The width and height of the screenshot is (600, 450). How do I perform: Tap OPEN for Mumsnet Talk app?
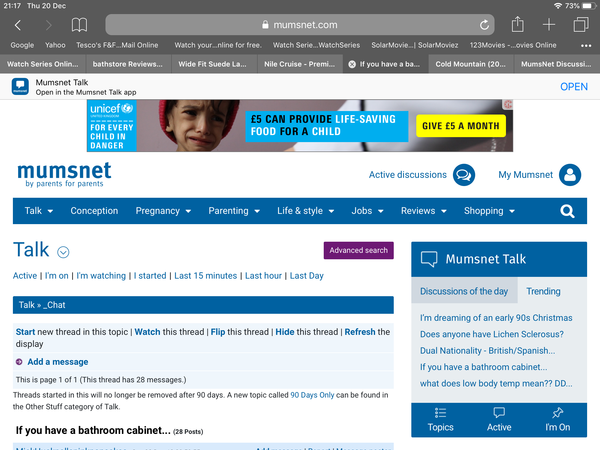(574, 87)
